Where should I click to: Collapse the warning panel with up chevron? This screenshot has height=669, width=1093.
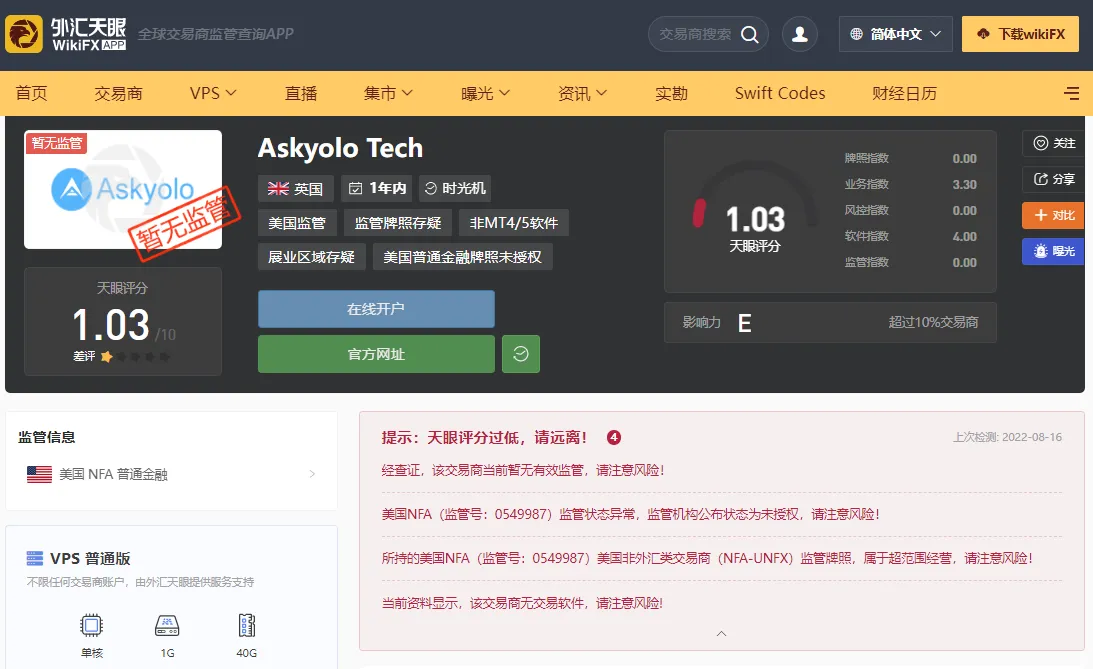[x=721, y=633]
